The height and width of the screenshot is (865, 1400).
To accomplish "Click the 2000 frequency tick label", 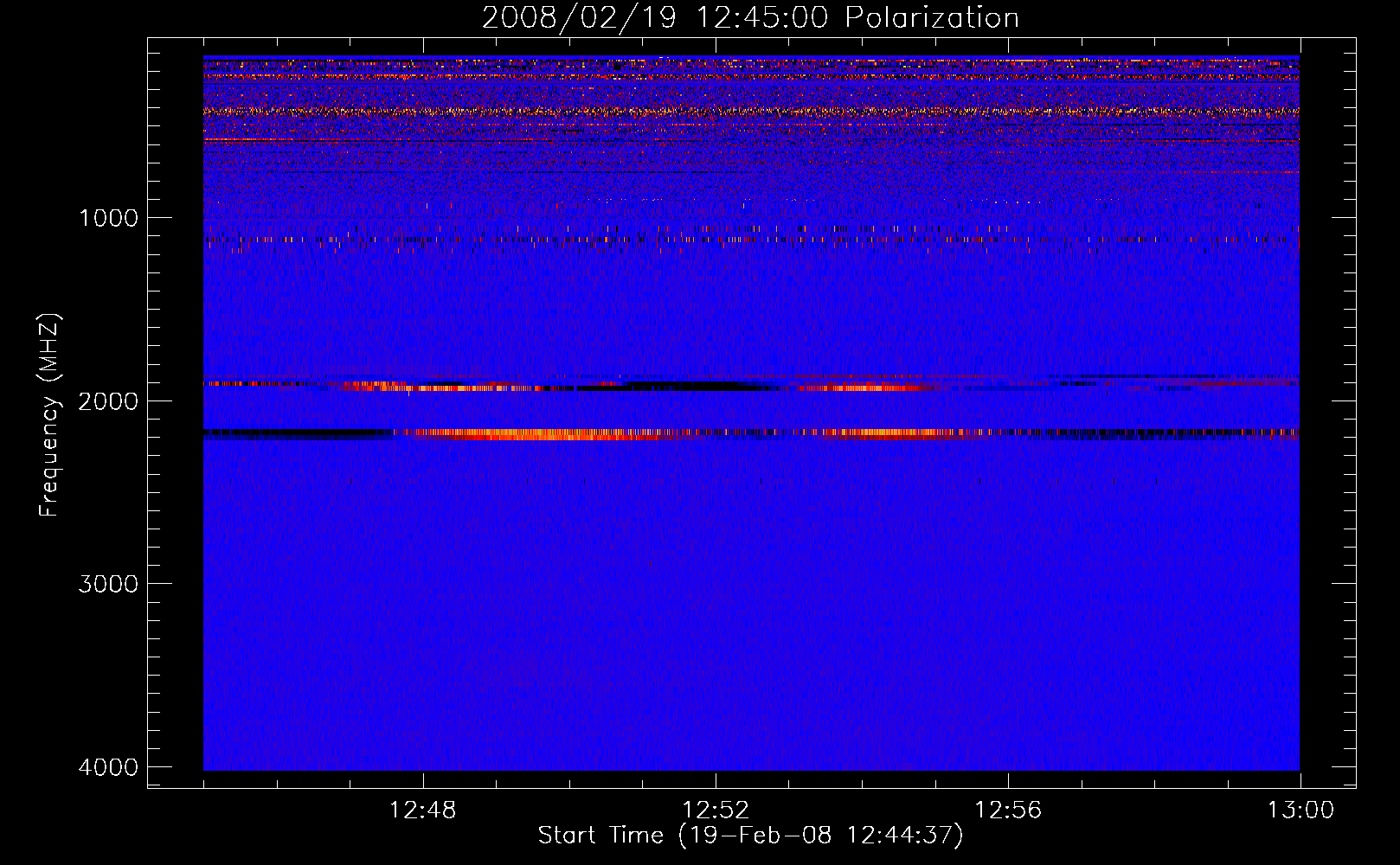I will tap(108, 400).
